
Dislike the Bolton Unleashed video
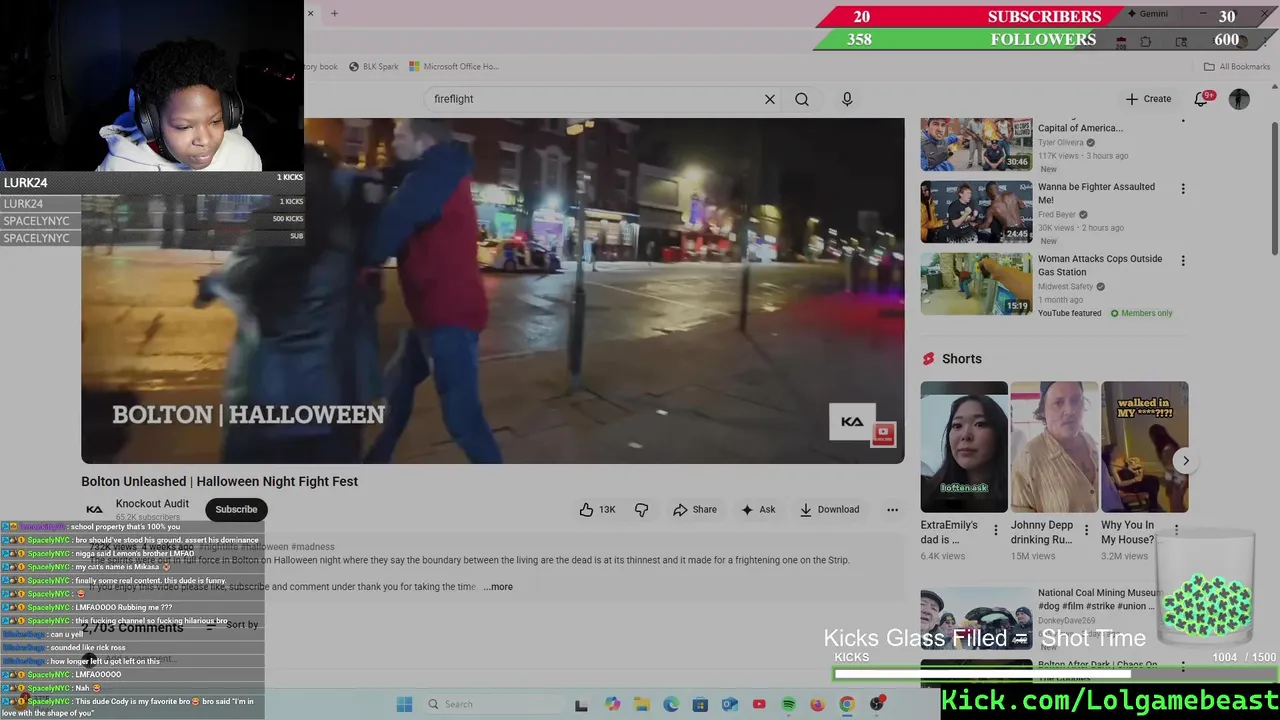(x=641, y=510)
